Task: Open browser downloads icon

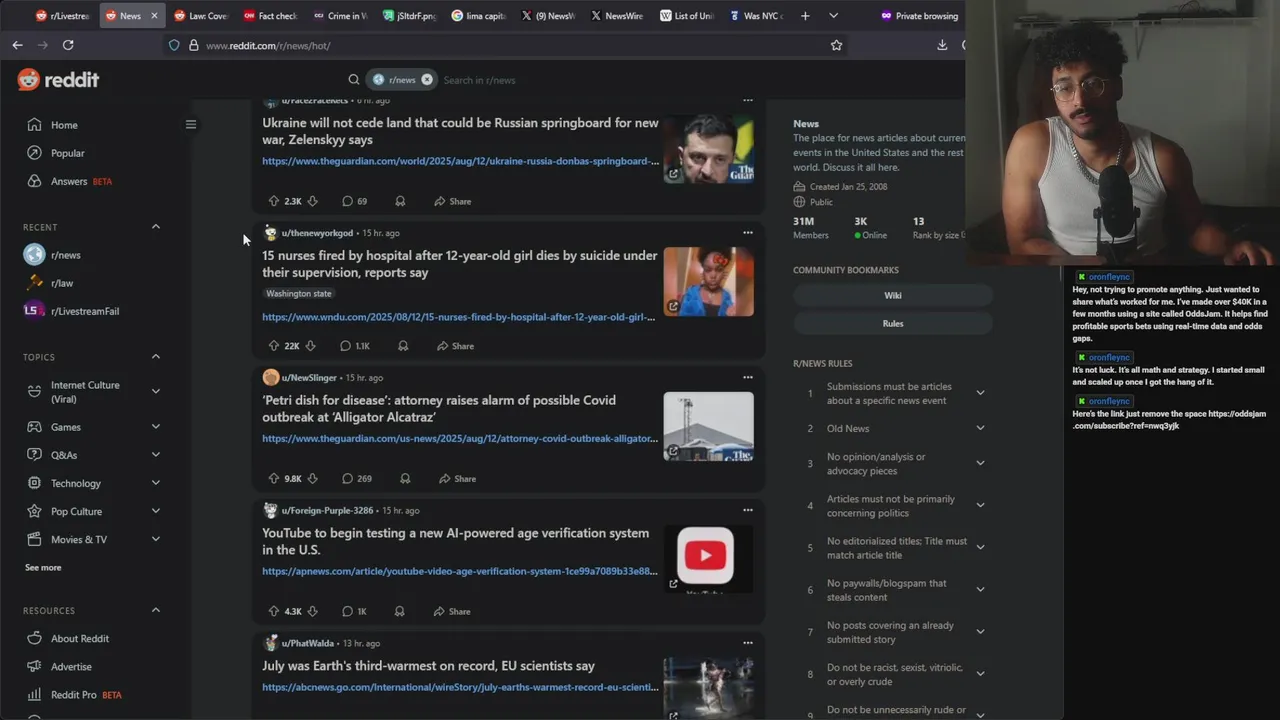Action: click(942, 45)
